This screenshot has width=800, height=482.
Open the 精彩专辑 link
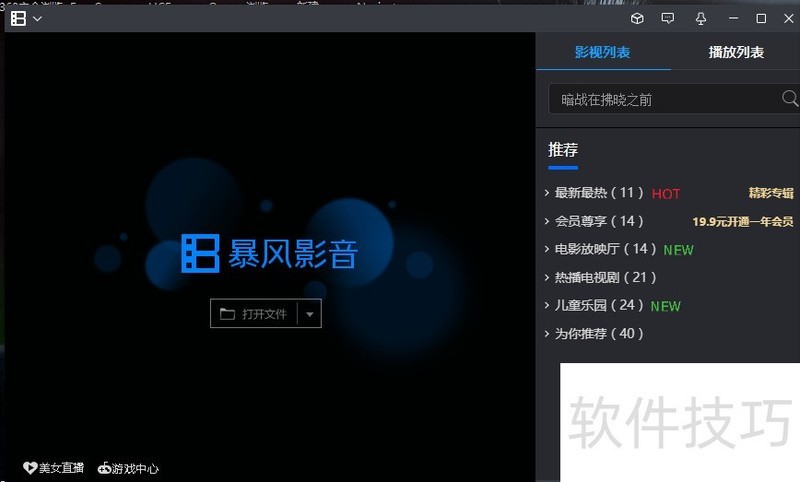pyautogui.click(x=771, y=193)
